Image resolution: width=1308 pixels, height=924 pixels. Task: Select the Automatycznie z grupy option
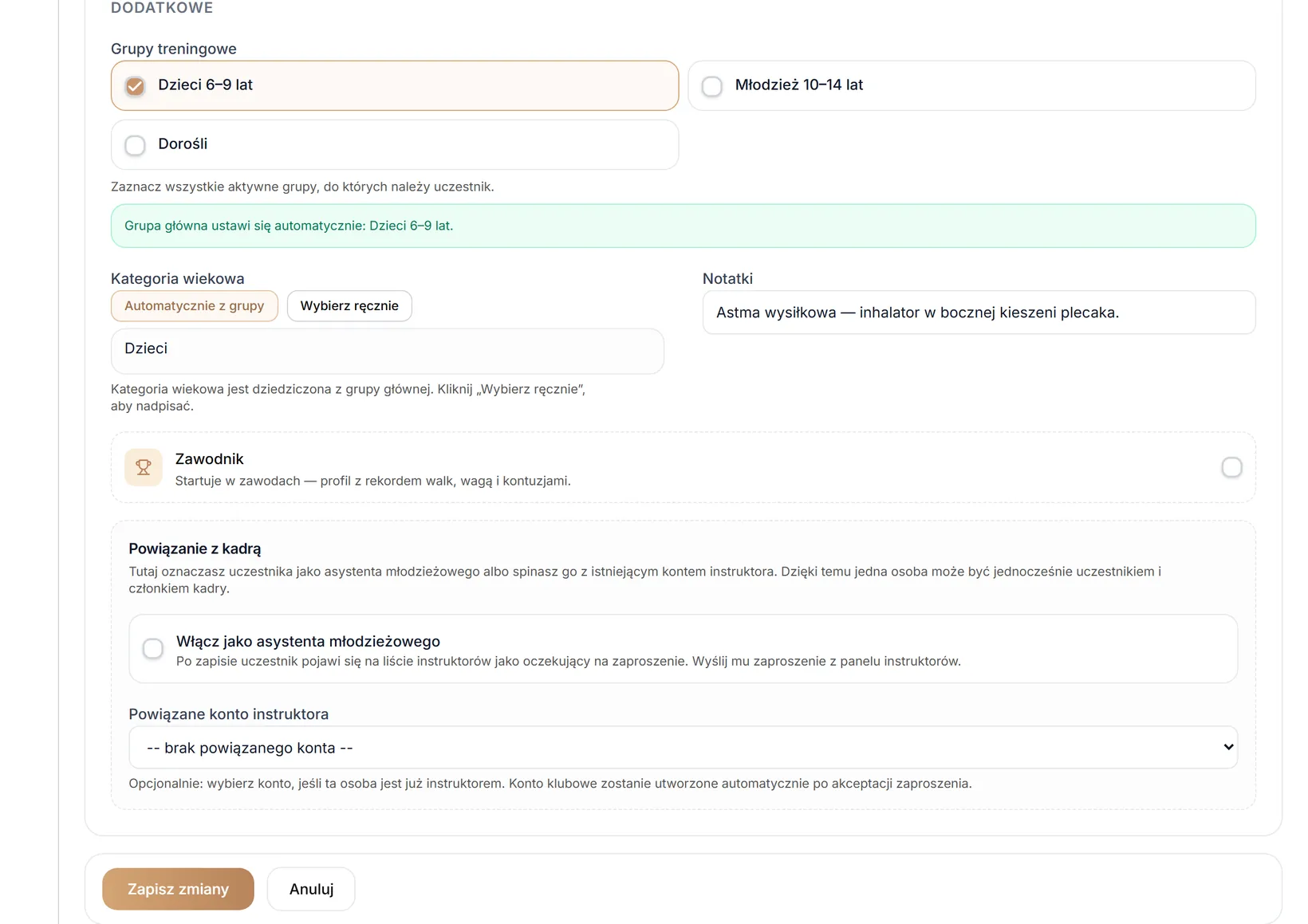(195, 306)
